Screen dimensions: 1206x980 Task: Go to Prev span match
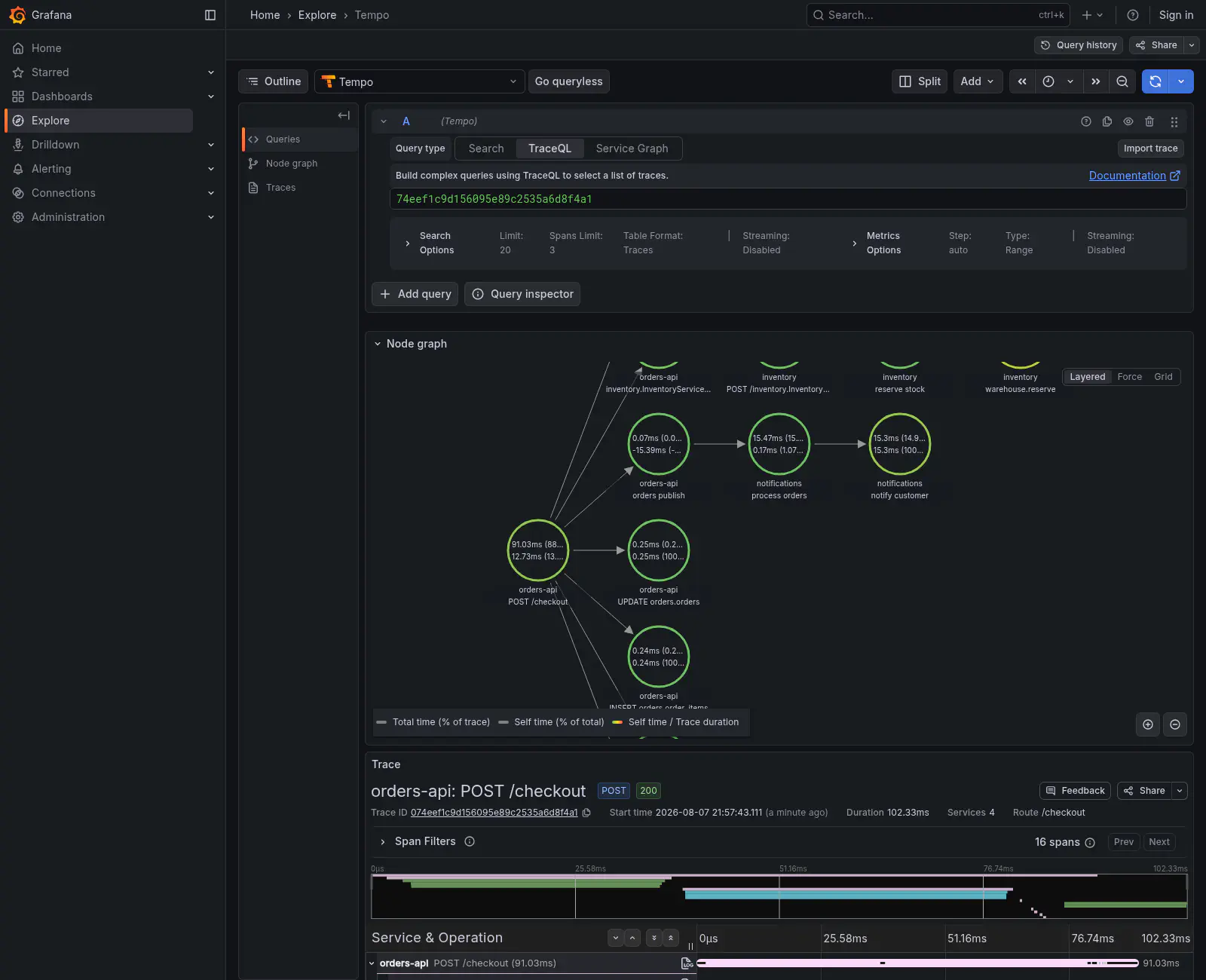(x=1123, y=842)
